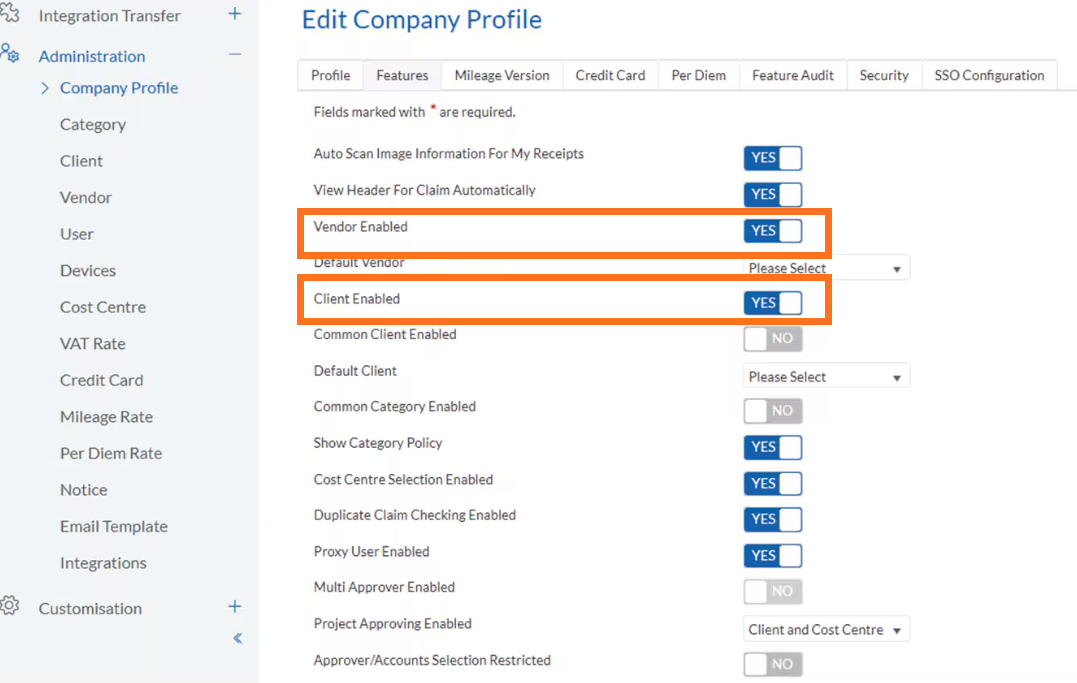Open Notice in the sidebar
Viewport: 1077px width, 683px height.
coord(84,490)
